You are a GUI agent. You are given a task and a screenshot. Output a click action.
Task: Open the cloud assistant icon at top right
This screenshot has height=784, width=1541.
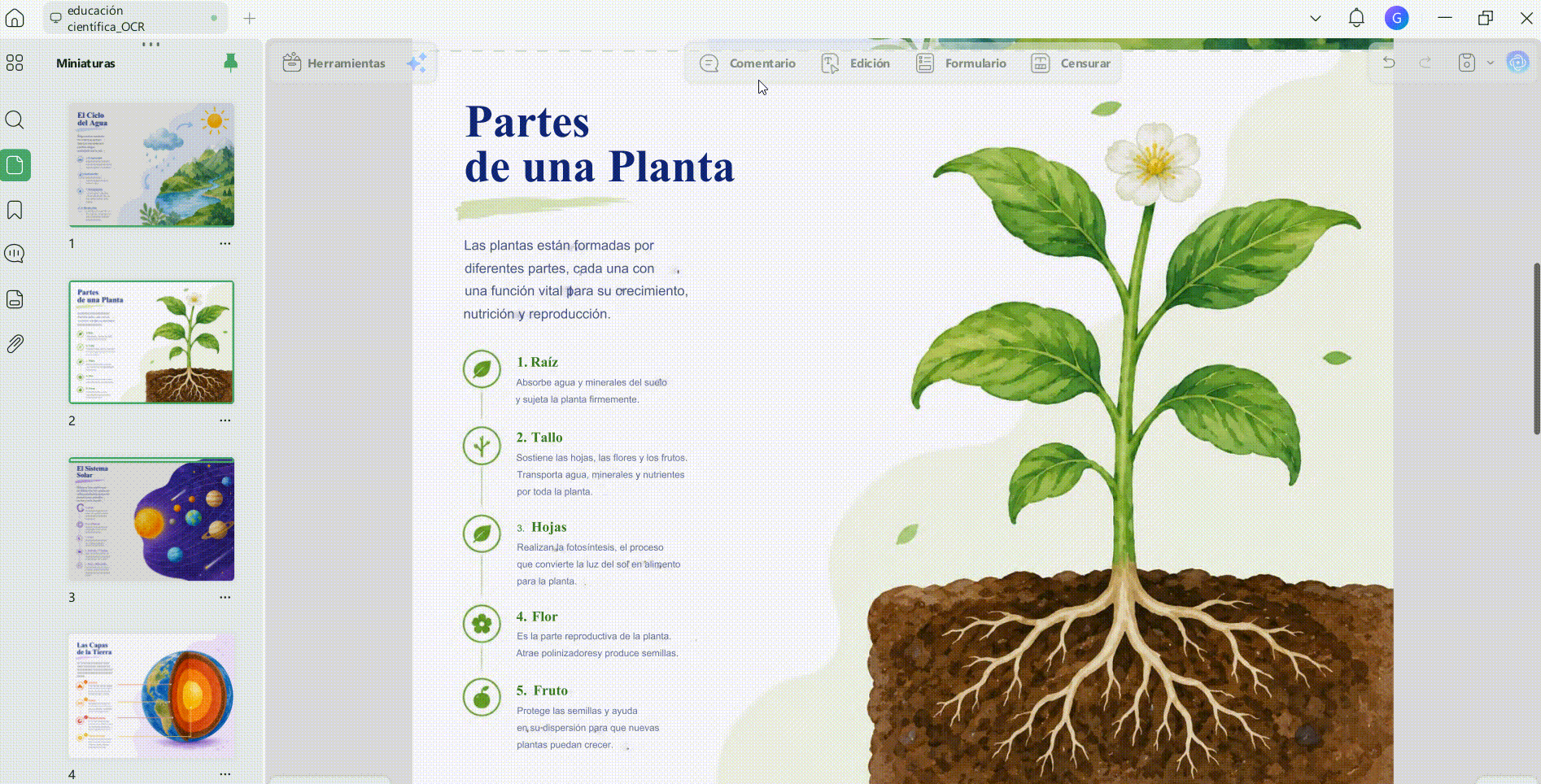coord(1518,63)
